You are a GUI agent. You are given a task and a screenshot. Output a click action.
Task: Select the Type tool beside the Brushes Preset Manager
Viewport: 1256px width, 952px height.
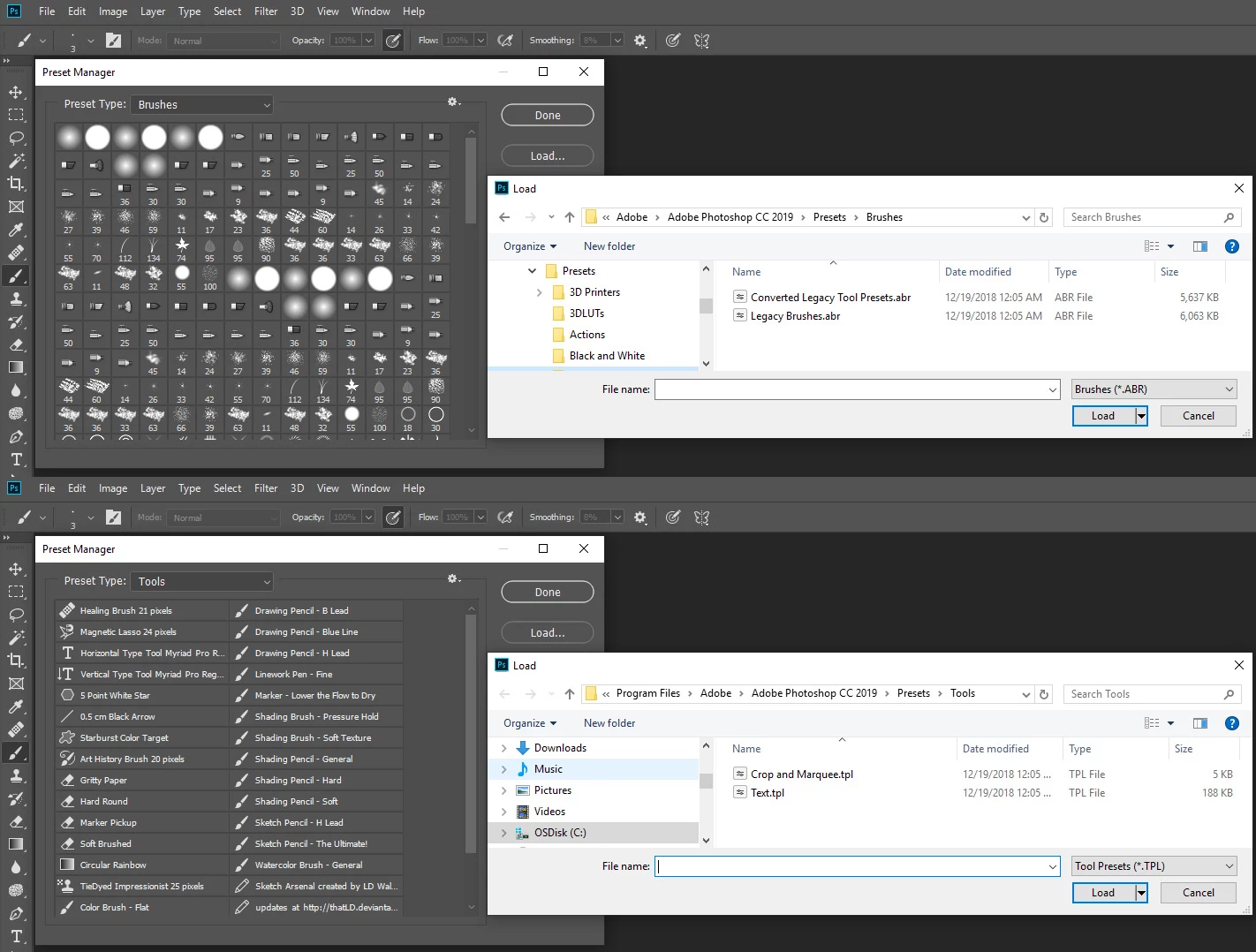(16, 459)
